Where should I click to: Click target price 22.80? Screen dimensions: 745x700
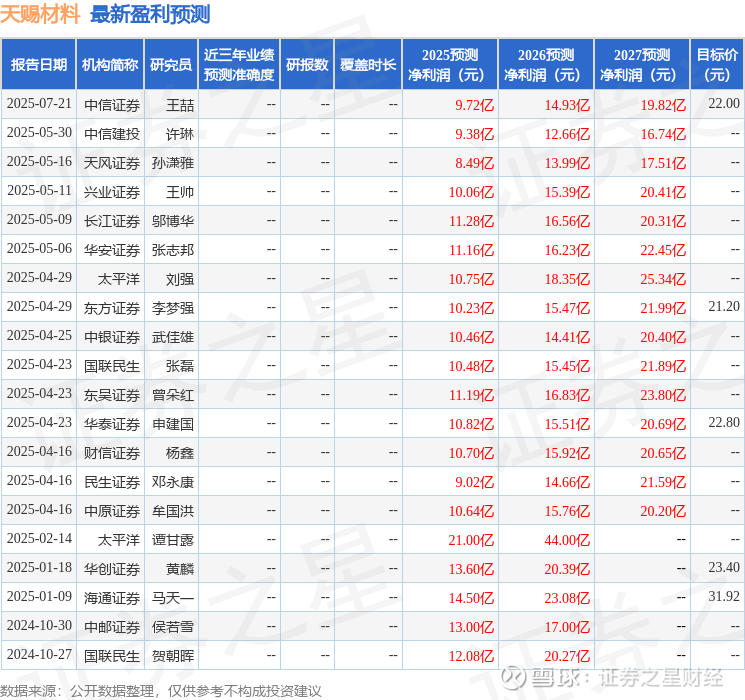tap(724, 422)
